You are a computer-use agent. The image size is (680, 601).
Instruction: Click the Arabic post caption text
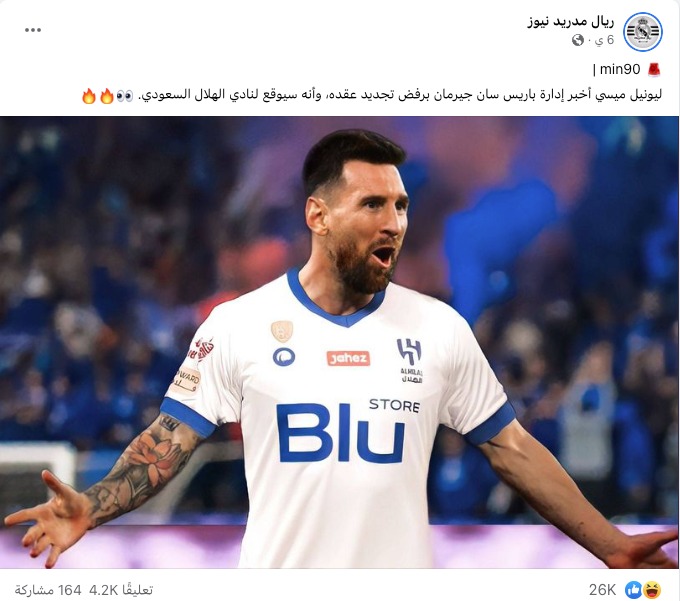point(399,95)
